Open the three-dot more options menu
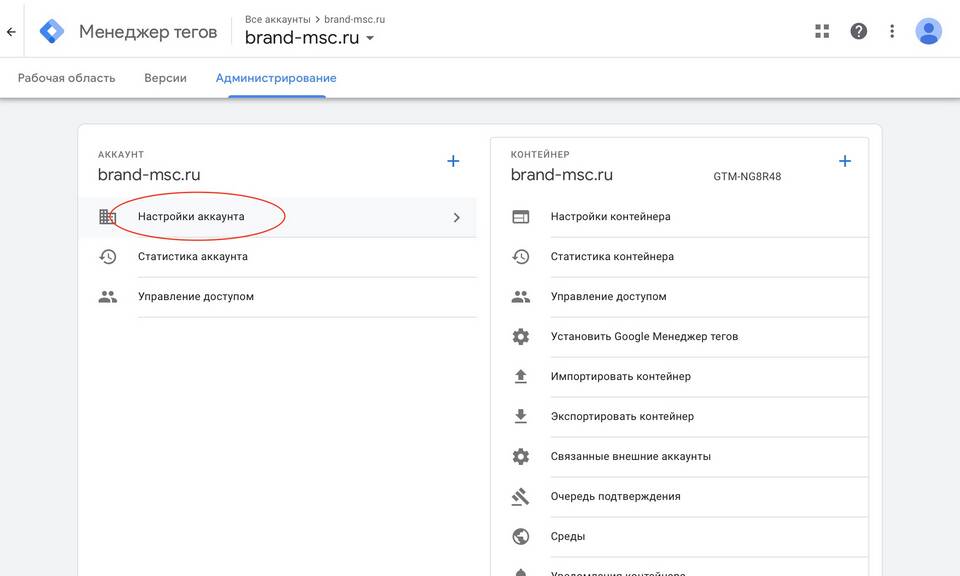The width and height of the screenshot is (960, 576). pyautogui.click(x=892, y=31)
